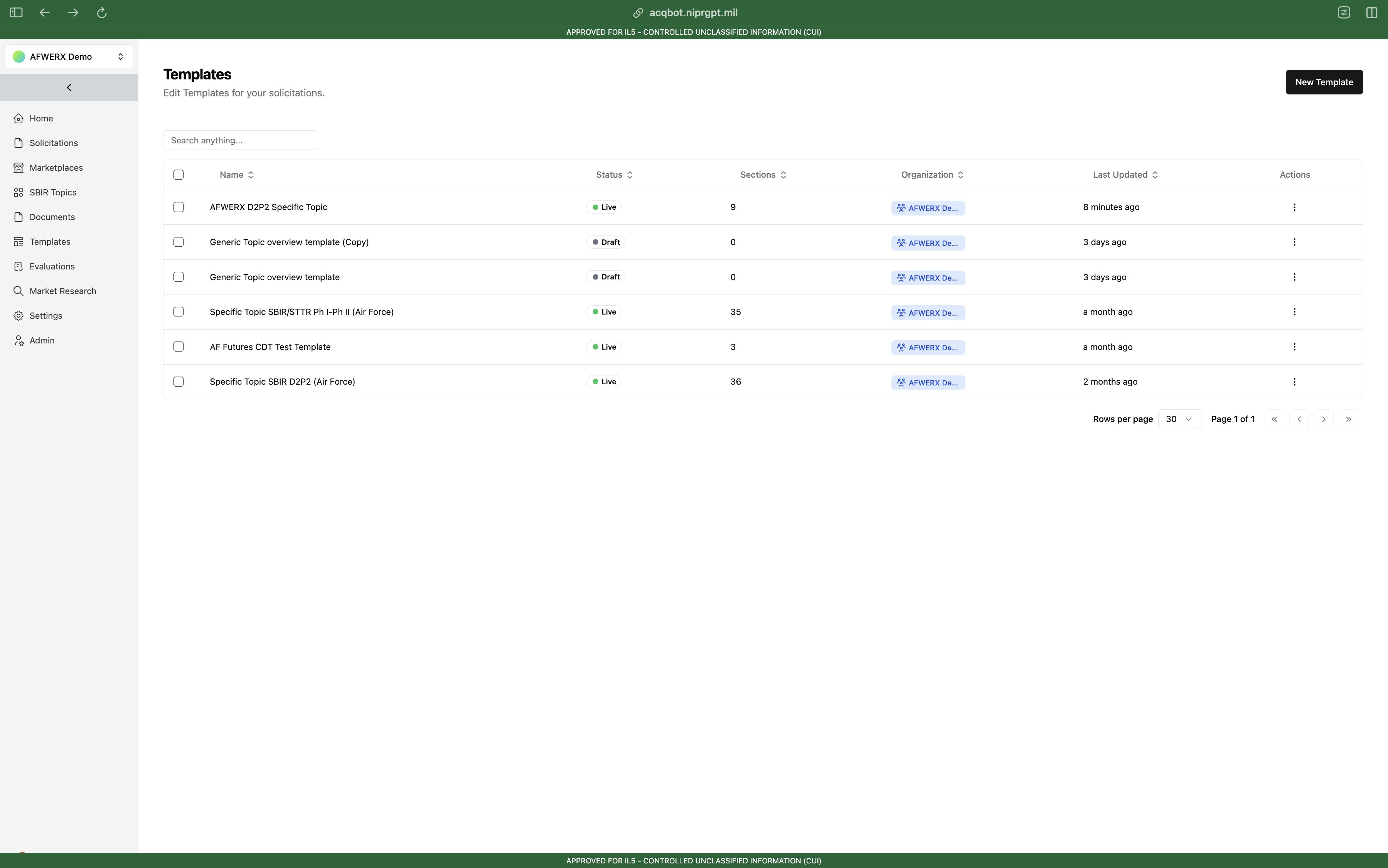Click the browser reload icon

102,13
